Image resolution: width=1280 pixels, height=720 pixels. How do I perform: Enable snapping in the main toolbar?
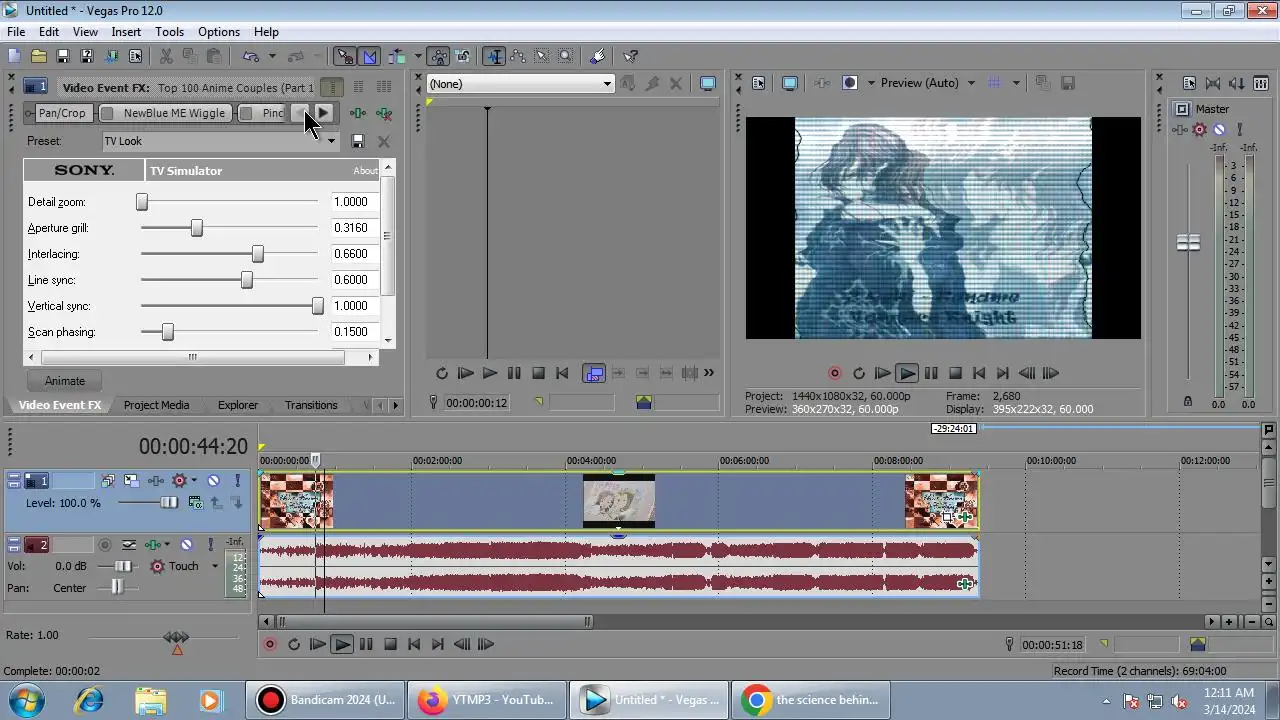click(x=344, y=57)
